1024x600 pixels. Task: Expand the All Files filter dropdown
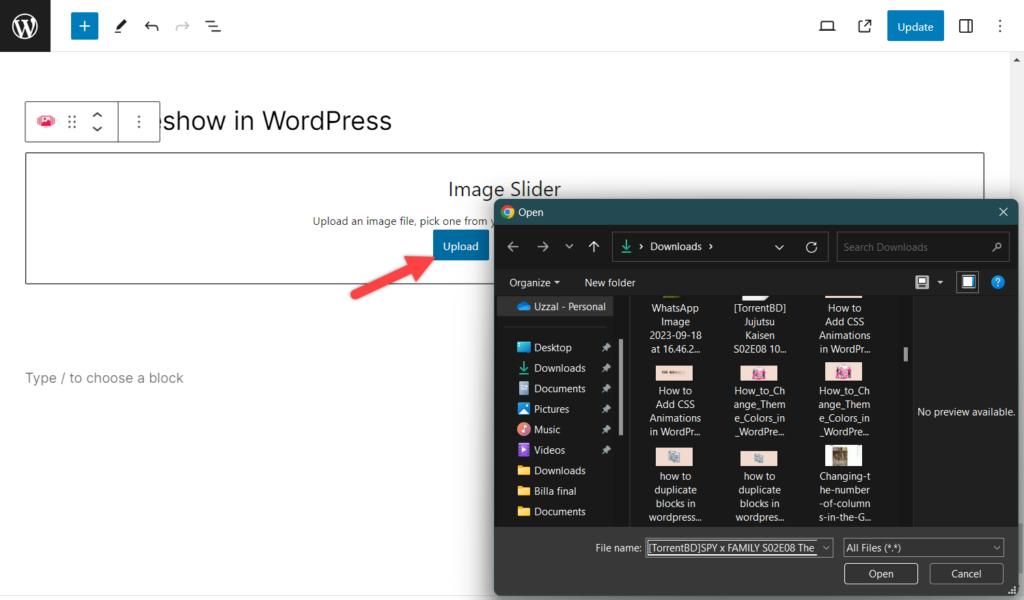(x=922, y=547)
